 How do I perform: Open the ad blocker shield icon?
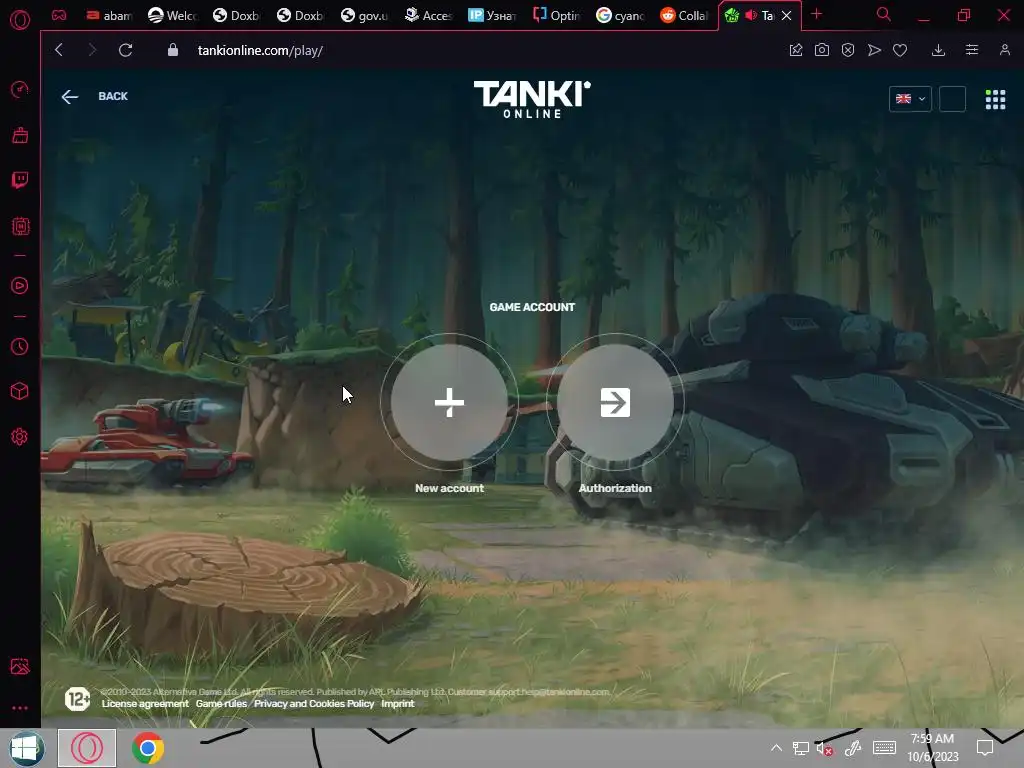[848, 50]
